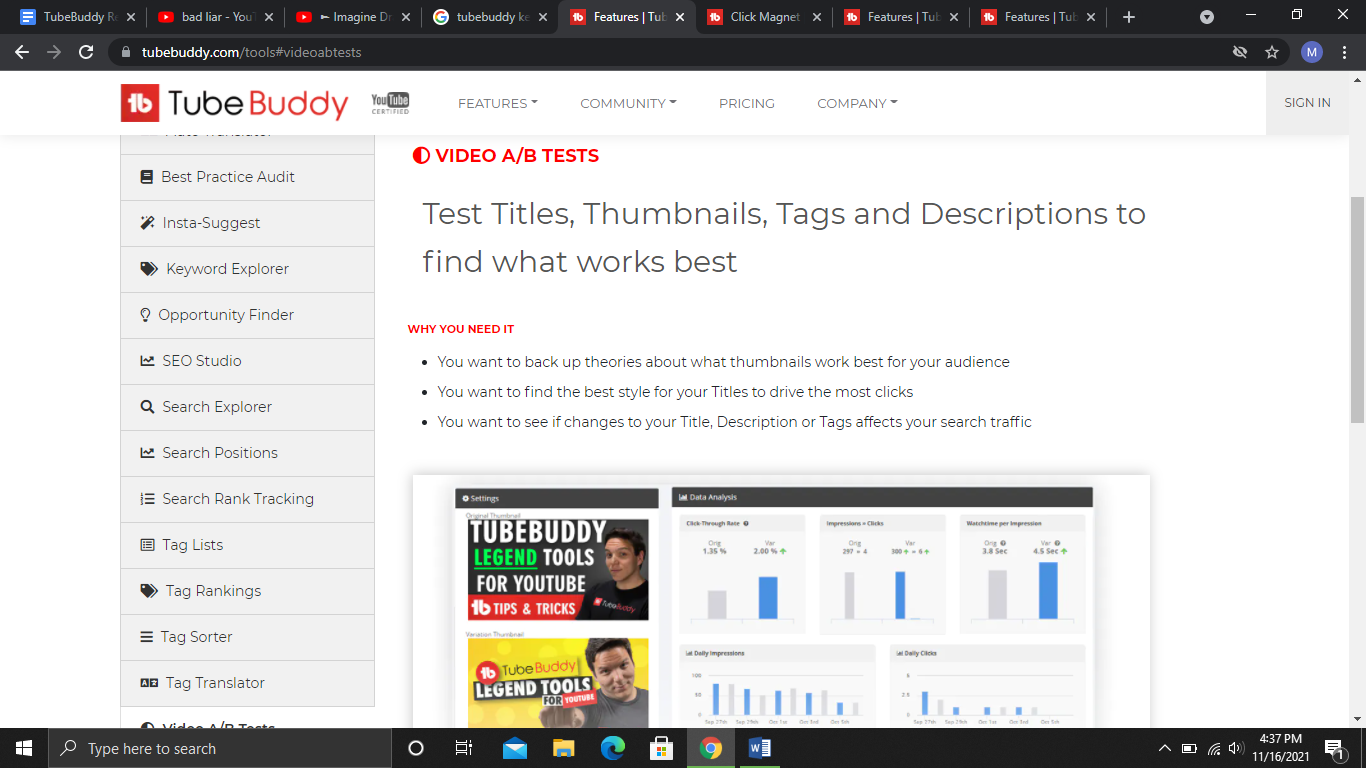Switch to the Imagine Dr... YouTube tab
Screen dimensions: 1366x768
[352, 17]
